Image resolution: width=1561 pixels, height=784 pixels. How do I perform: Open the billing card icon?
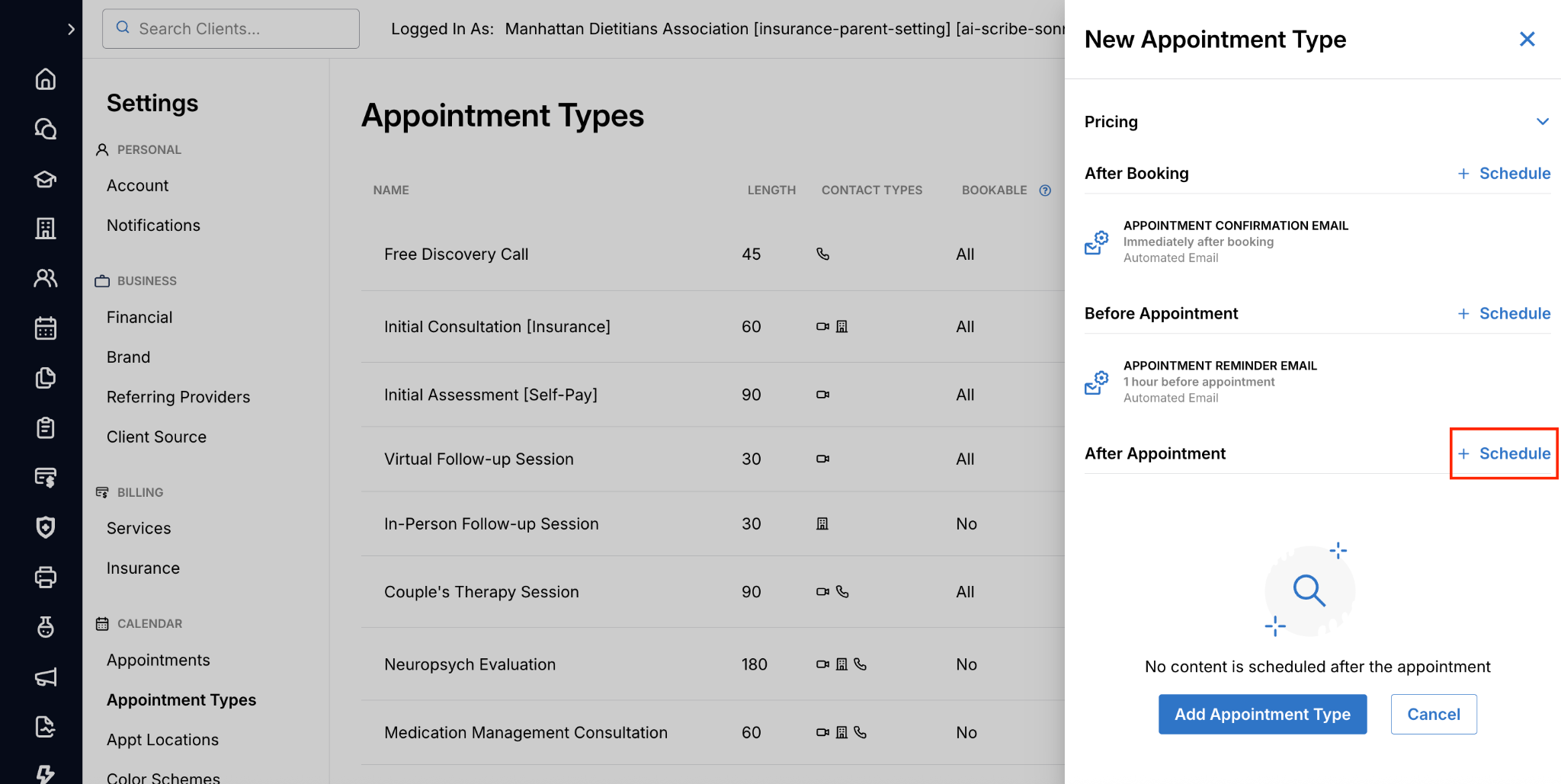tap(46, 478)
